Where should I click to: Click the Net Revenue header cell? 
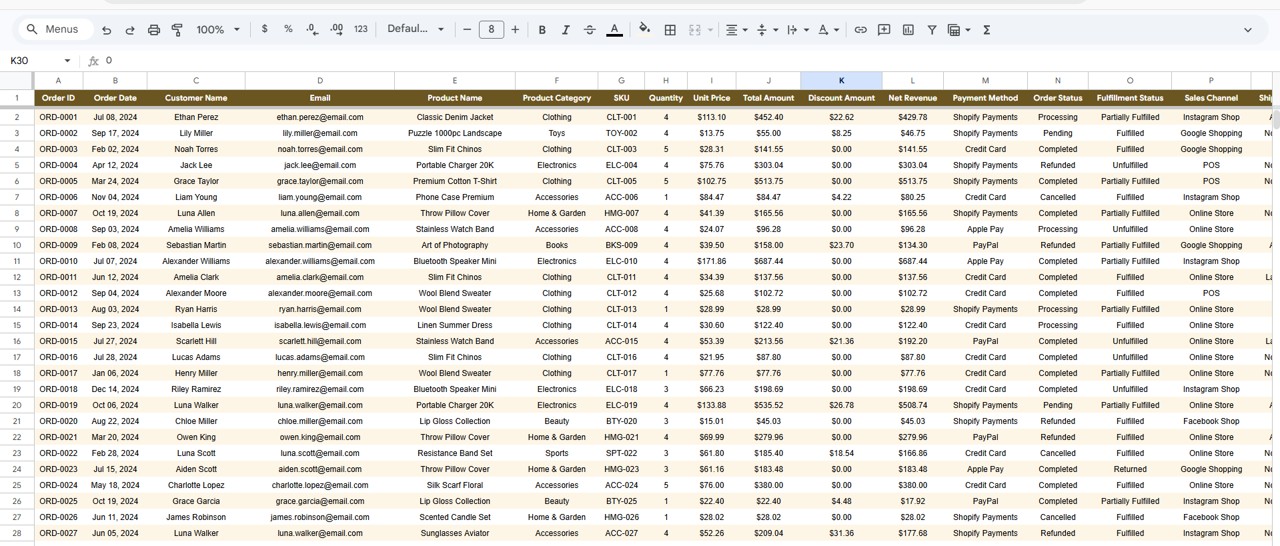tap(912, 98)
